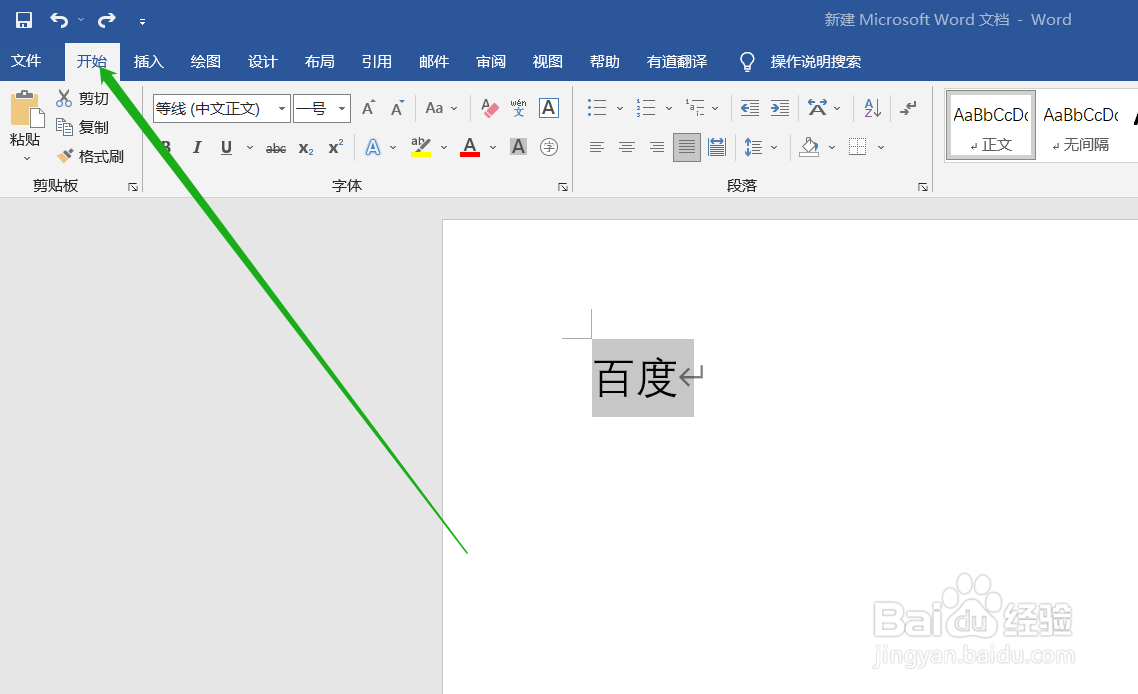Apply text effects with the blue A icon
This screenshot has width=1138, height=694.
[373, 147]
